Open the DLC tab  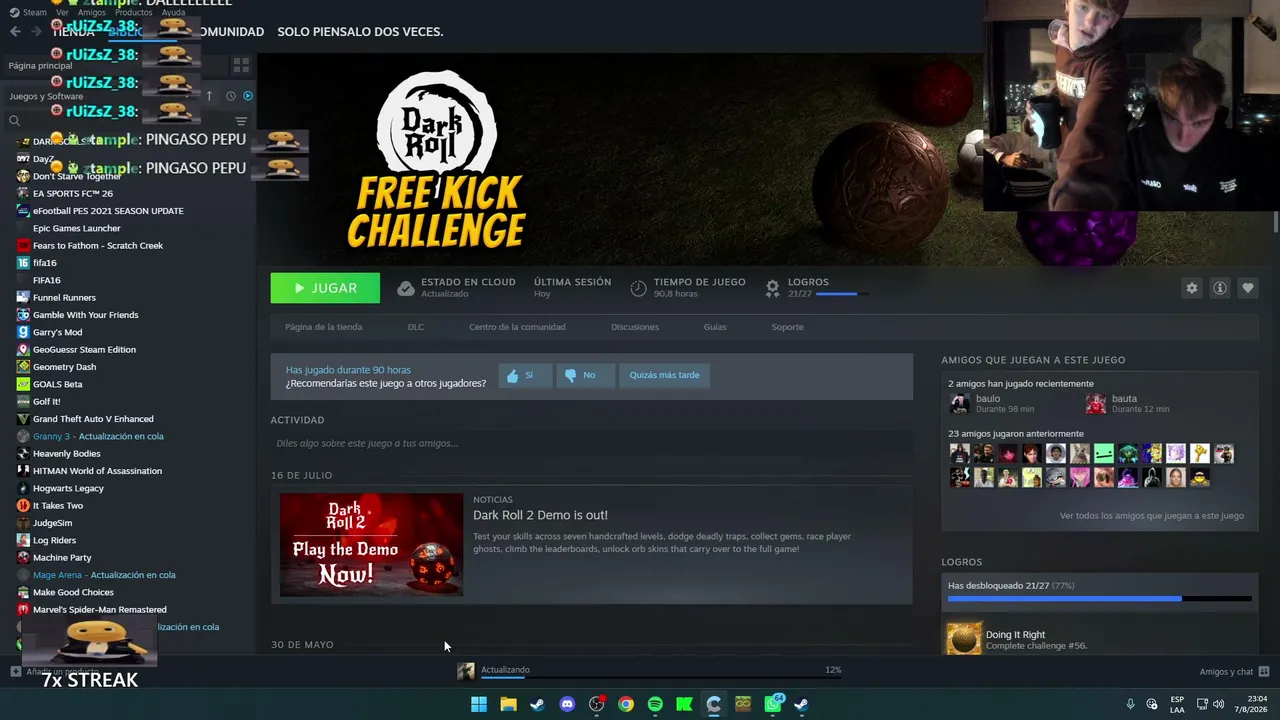(x=416, y=327)
